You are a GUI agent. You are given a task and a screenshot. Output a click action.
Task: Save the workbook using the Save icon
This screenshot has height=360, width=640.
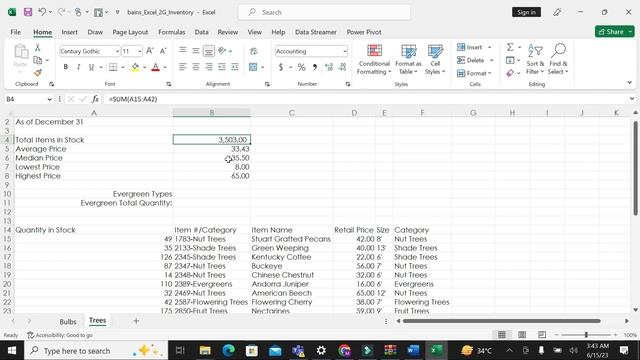coord(28,12)
